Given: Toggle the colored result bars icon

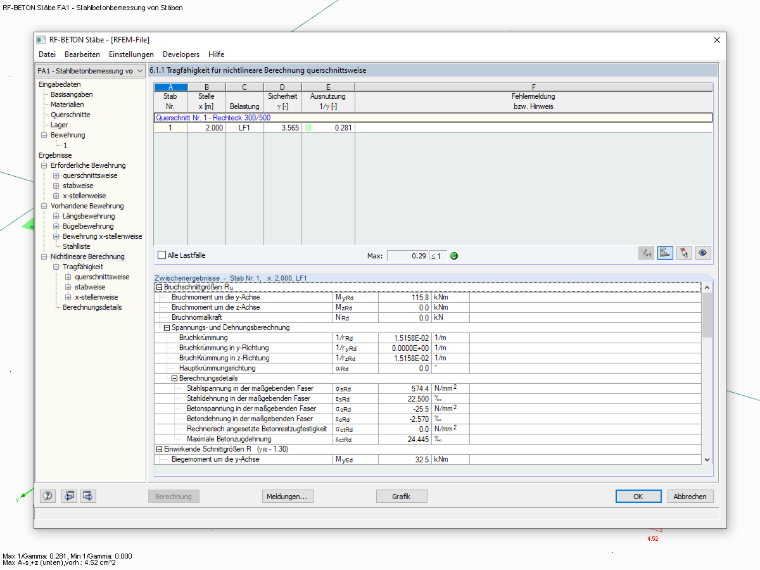Looking at the screenshot, I should tap(665, 253).
